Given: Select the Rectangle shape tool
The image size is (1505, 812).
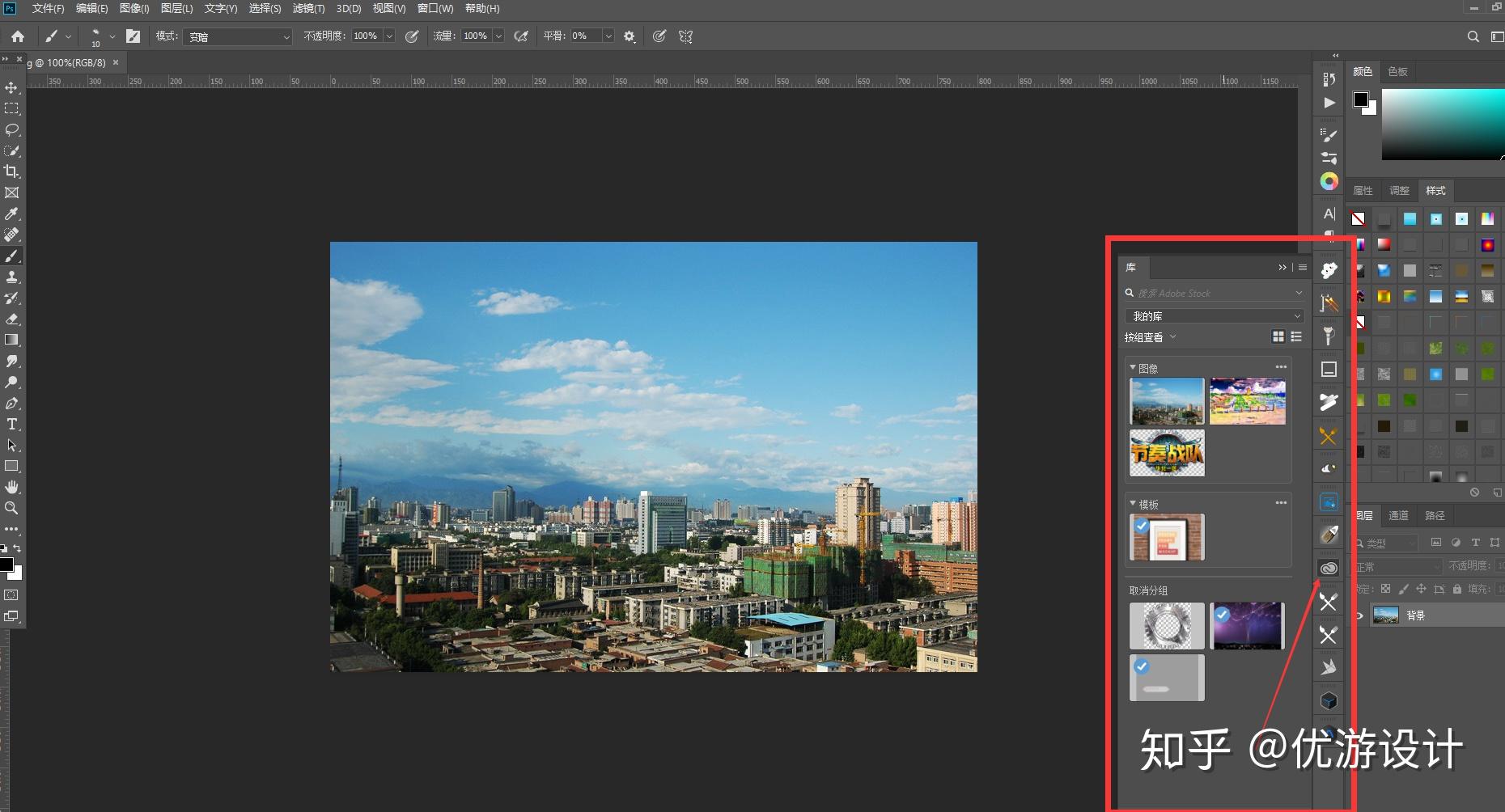Looking at the screenshot, I should pyautogui.click(x=11, y=466).
